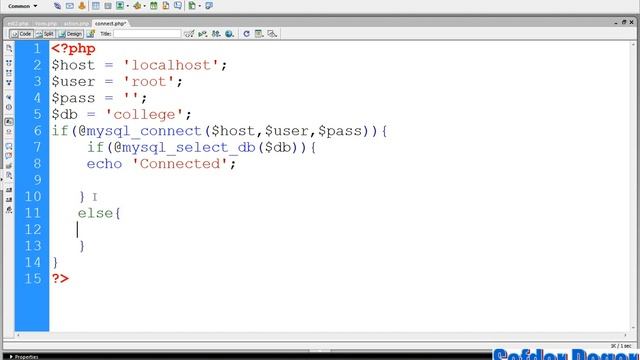The width and height of the screenshot is (640, 360).
Task: Open the Common insert category dropdown
Action: (22, 6)
